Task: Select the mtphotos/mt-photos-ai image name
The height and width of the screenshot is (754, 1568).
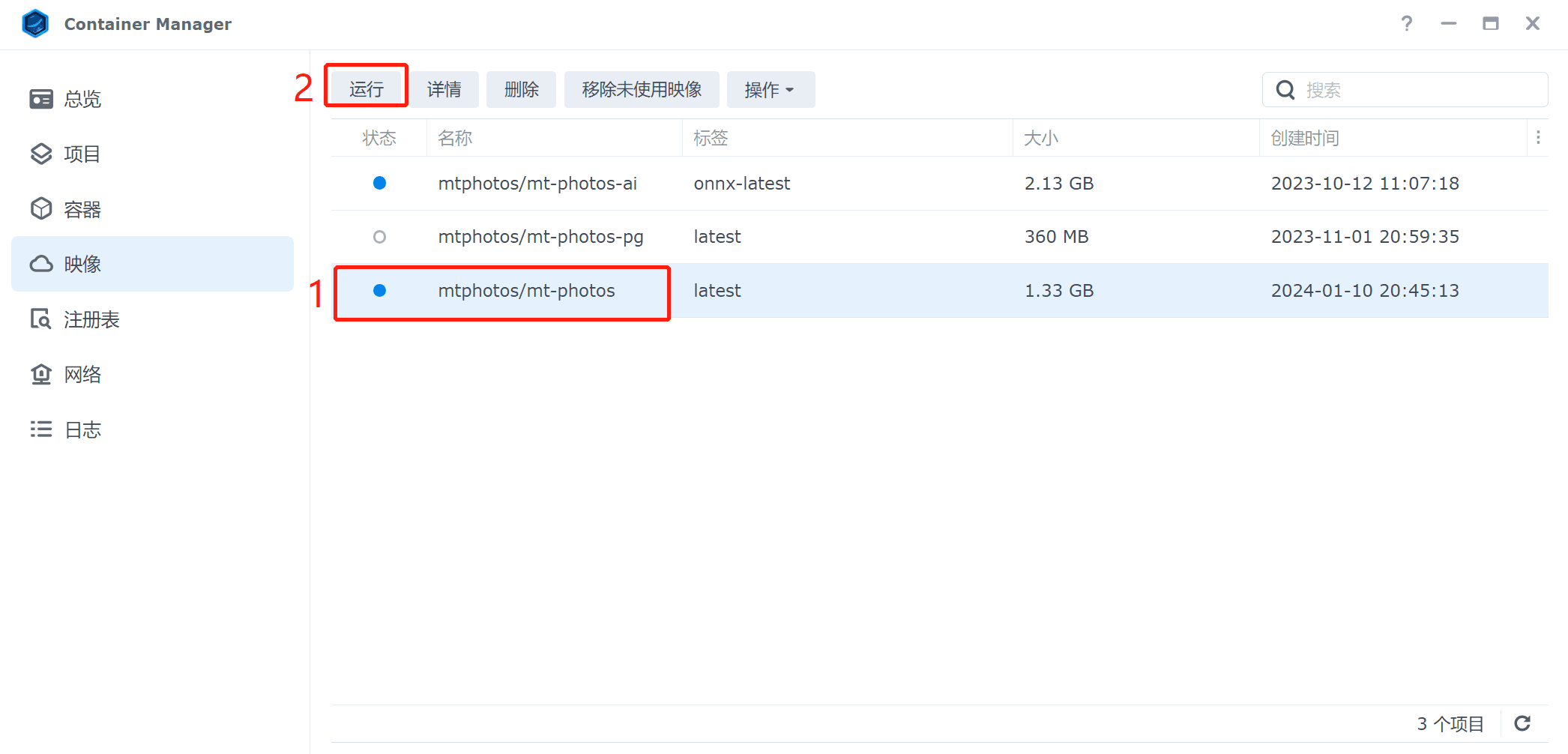Action: (537, 184)
